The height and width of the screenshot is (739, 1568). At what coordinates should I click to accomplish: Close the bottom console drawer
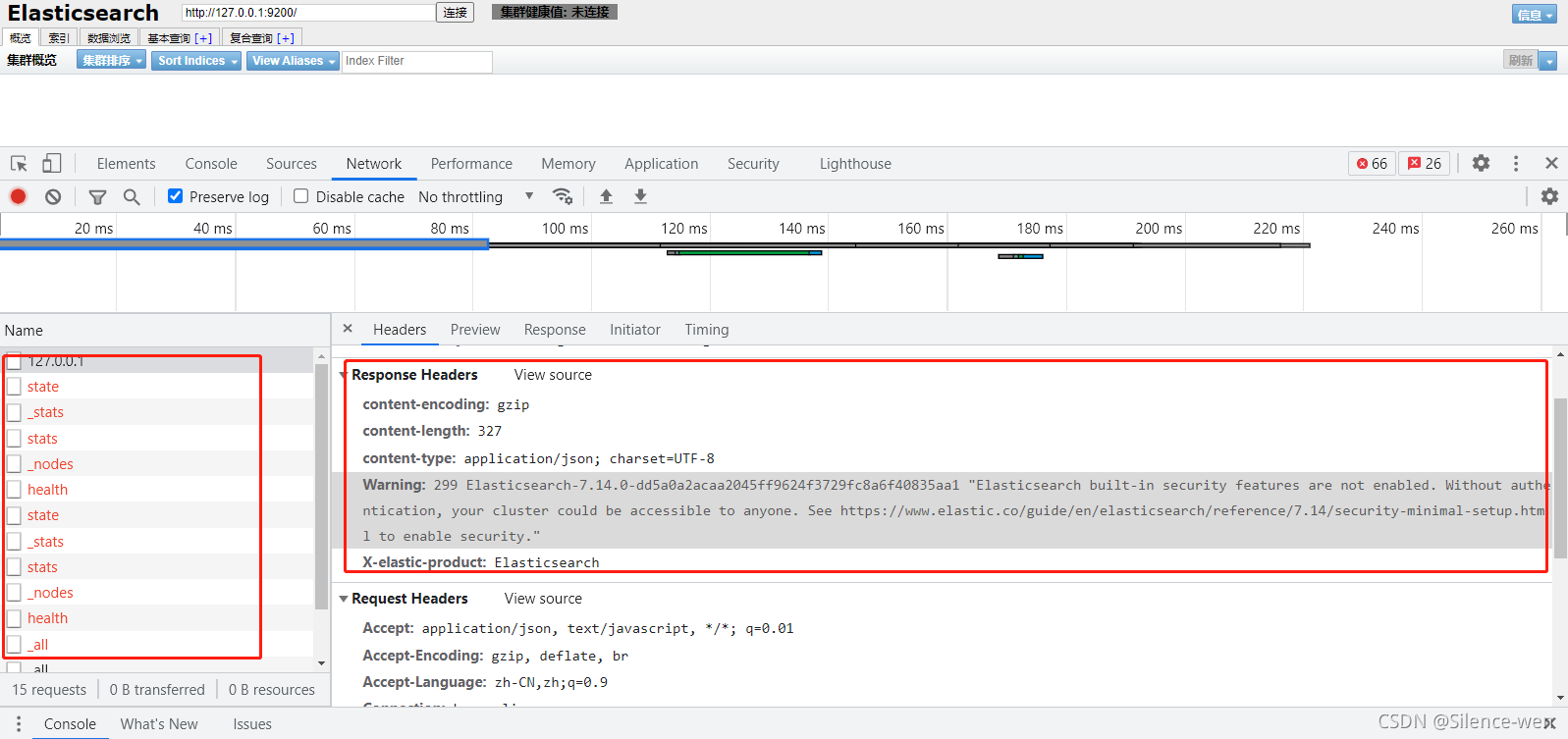tap(1549, 723)
